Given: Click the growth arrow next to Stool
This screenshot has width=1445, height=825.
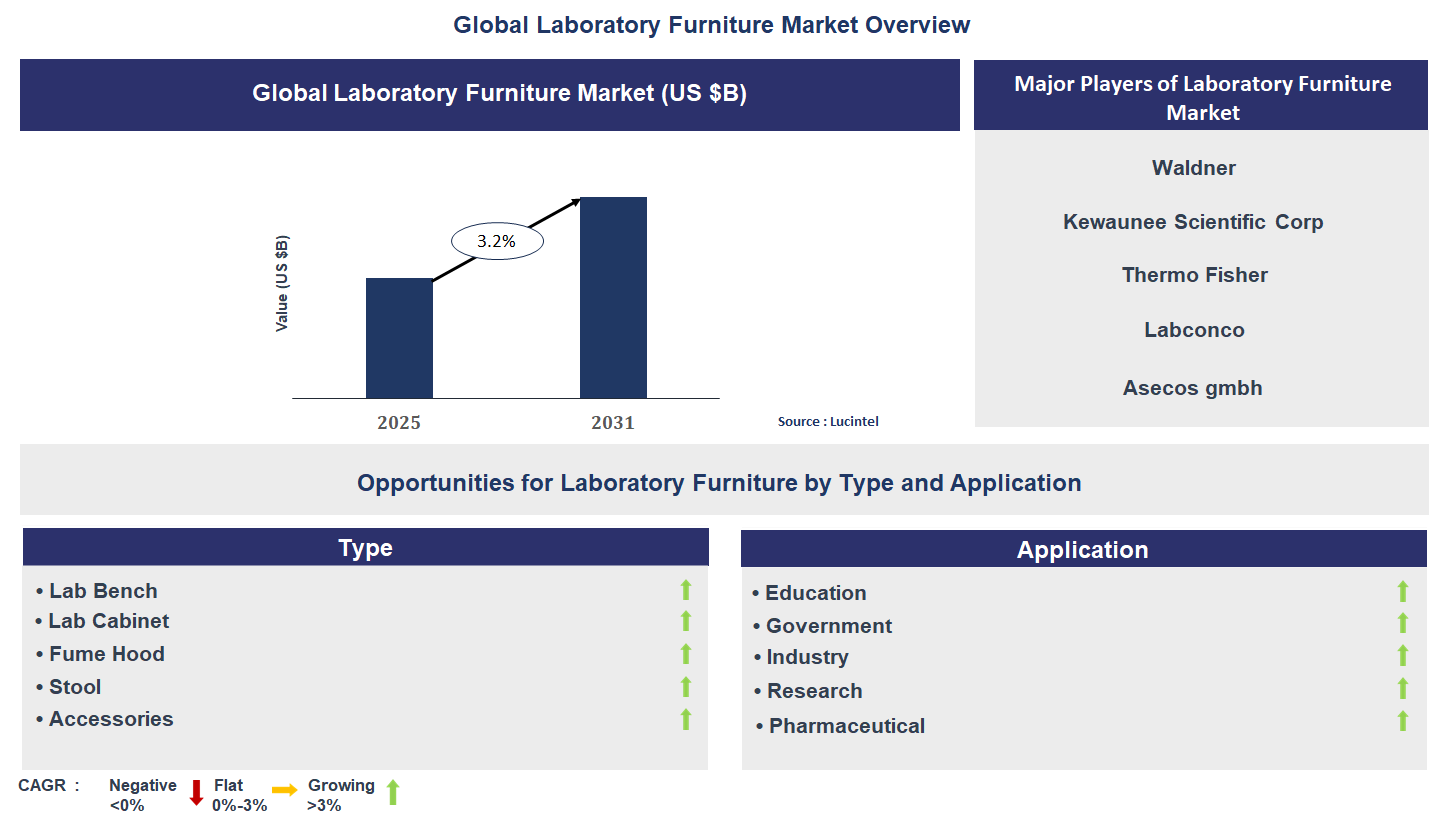Looking at the screenshot, I should (x=685, y=687).
